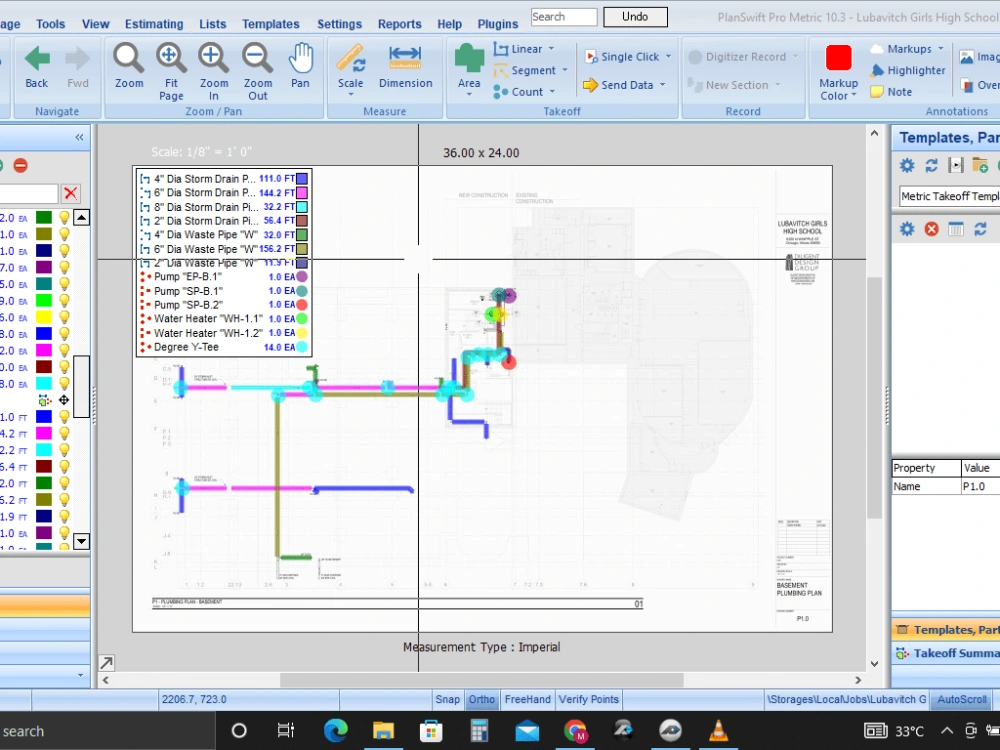Viewport: 1000px width, 750px height.
Task: Toggle FreeHand mode in status bar
Action: click(x=527, y=700)
